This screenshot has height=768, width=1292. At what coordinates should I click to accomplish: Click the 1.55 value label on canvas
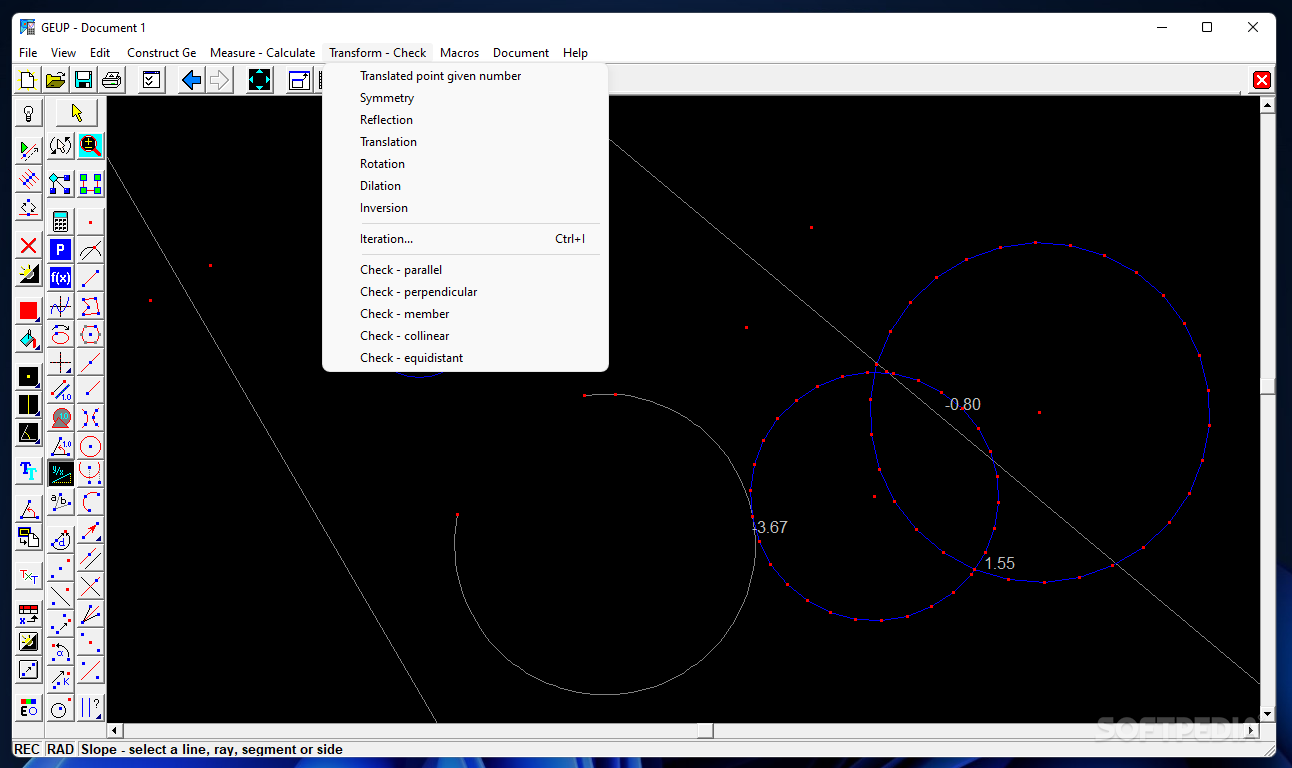[999, 564]
